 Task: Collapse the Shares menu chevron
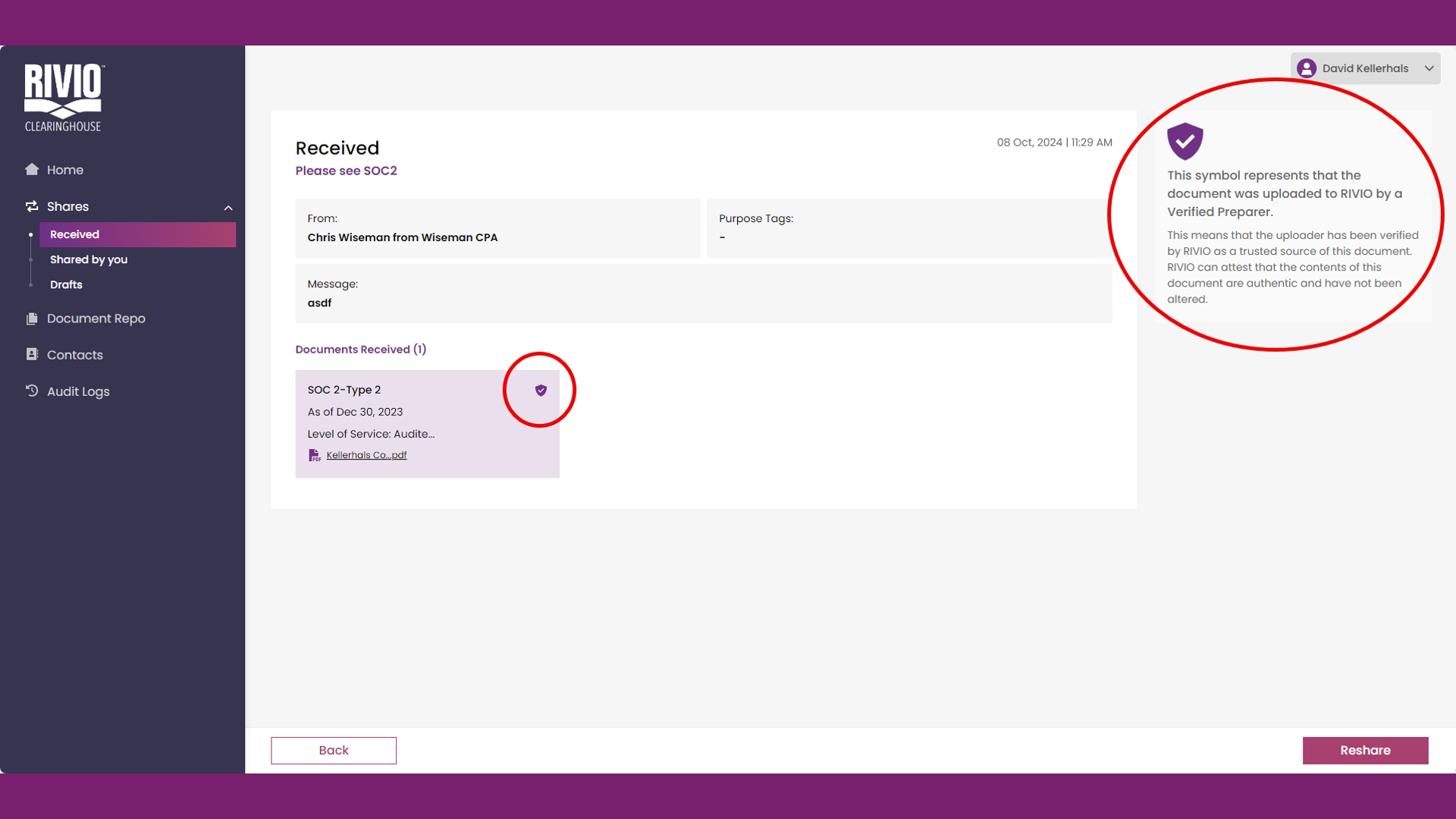click(x=228, y=208)
